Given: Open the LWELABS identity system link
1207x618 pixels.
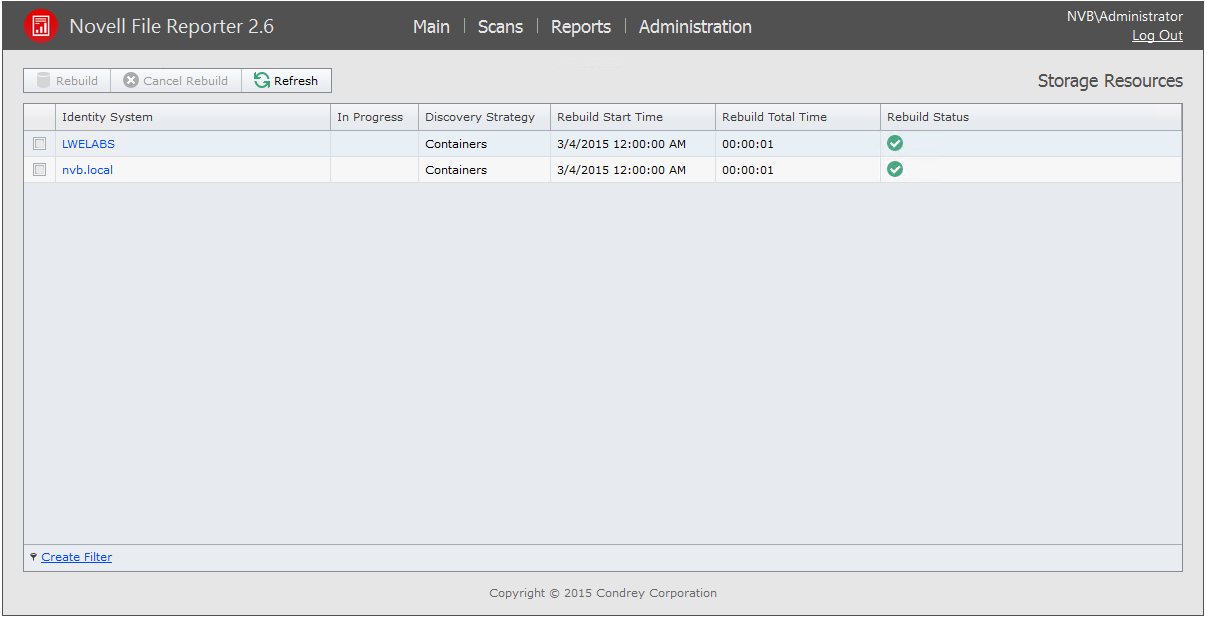Looking at the screenshot, I should (x=88, y=144).
